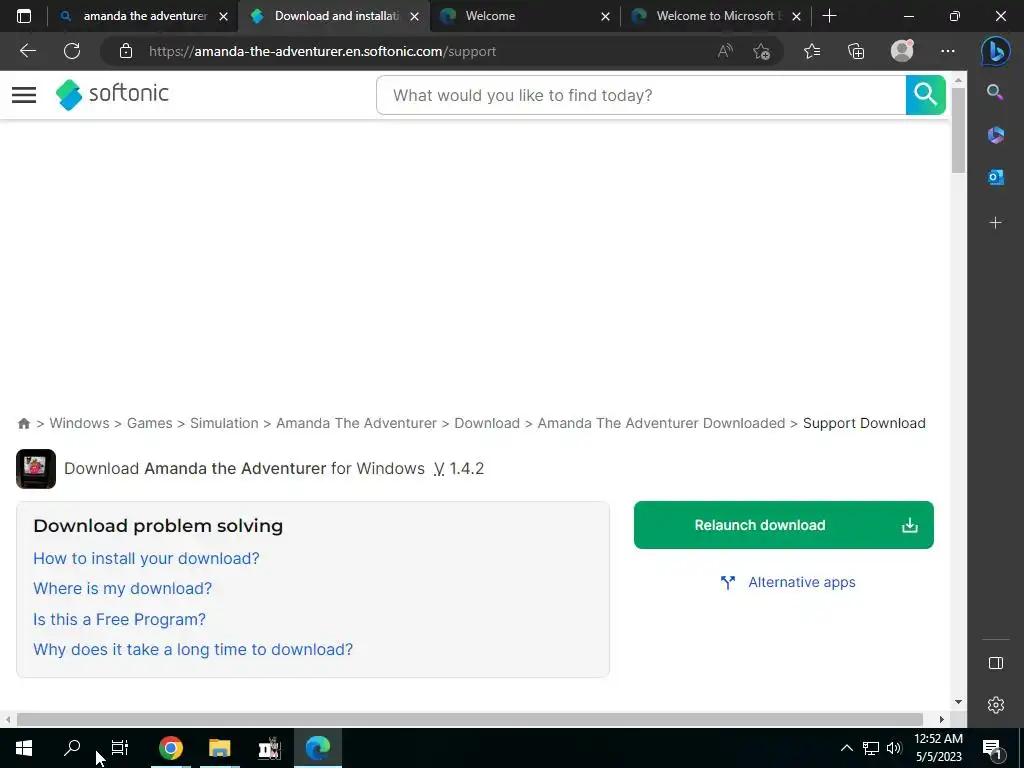Add this page to favorites star
This screenshot has height=768, width=1024.
(x=761, y=51)
